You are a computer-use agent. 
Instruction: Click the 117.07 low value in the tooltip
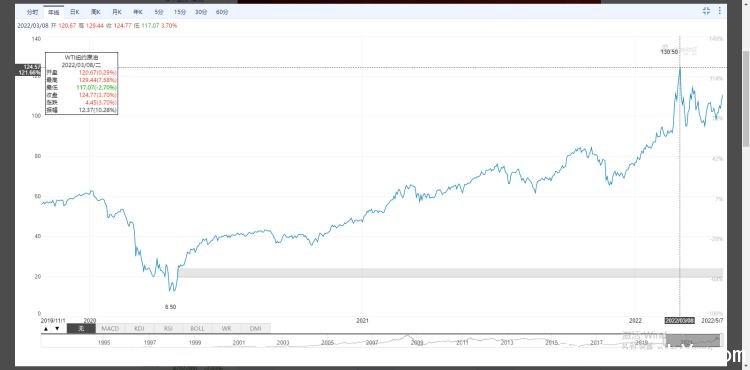point(96,87)
